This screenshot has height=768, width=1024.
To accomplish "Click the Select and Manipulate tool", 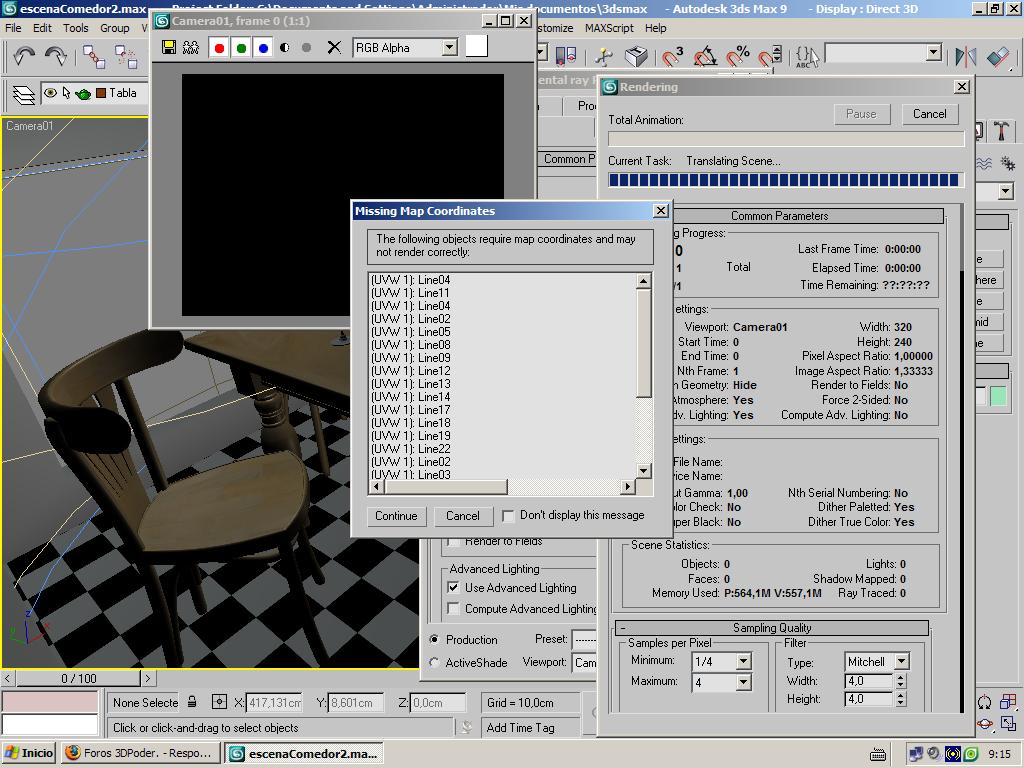I will [604, 56].
